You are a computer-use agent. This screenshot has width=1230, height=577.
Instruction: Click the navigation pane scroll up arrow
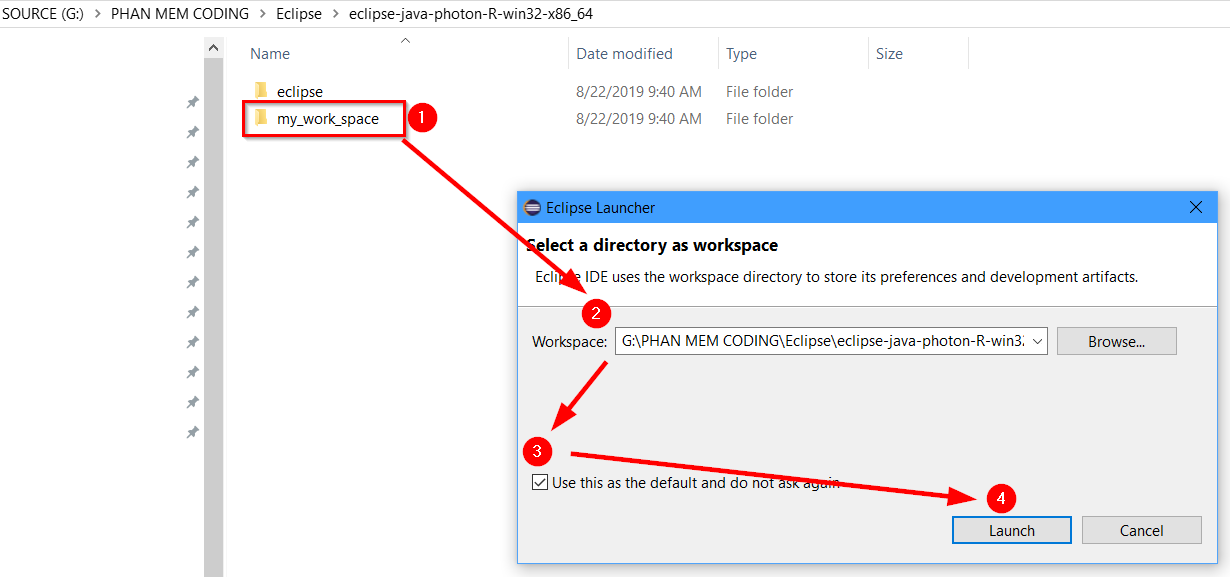[213, 48]
